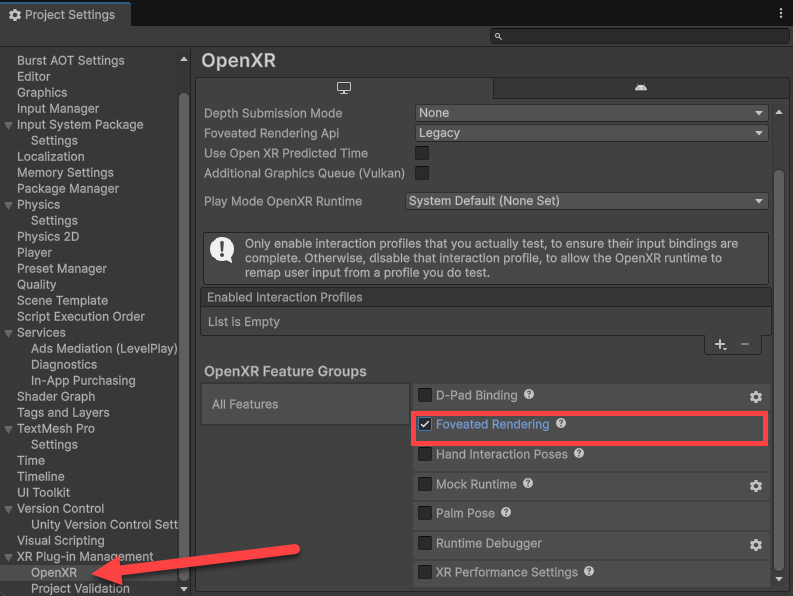This screenshot has width=793, height=596.
Task: Click the Foveated Rendering help icon
Action: click(x=561, y=423)
